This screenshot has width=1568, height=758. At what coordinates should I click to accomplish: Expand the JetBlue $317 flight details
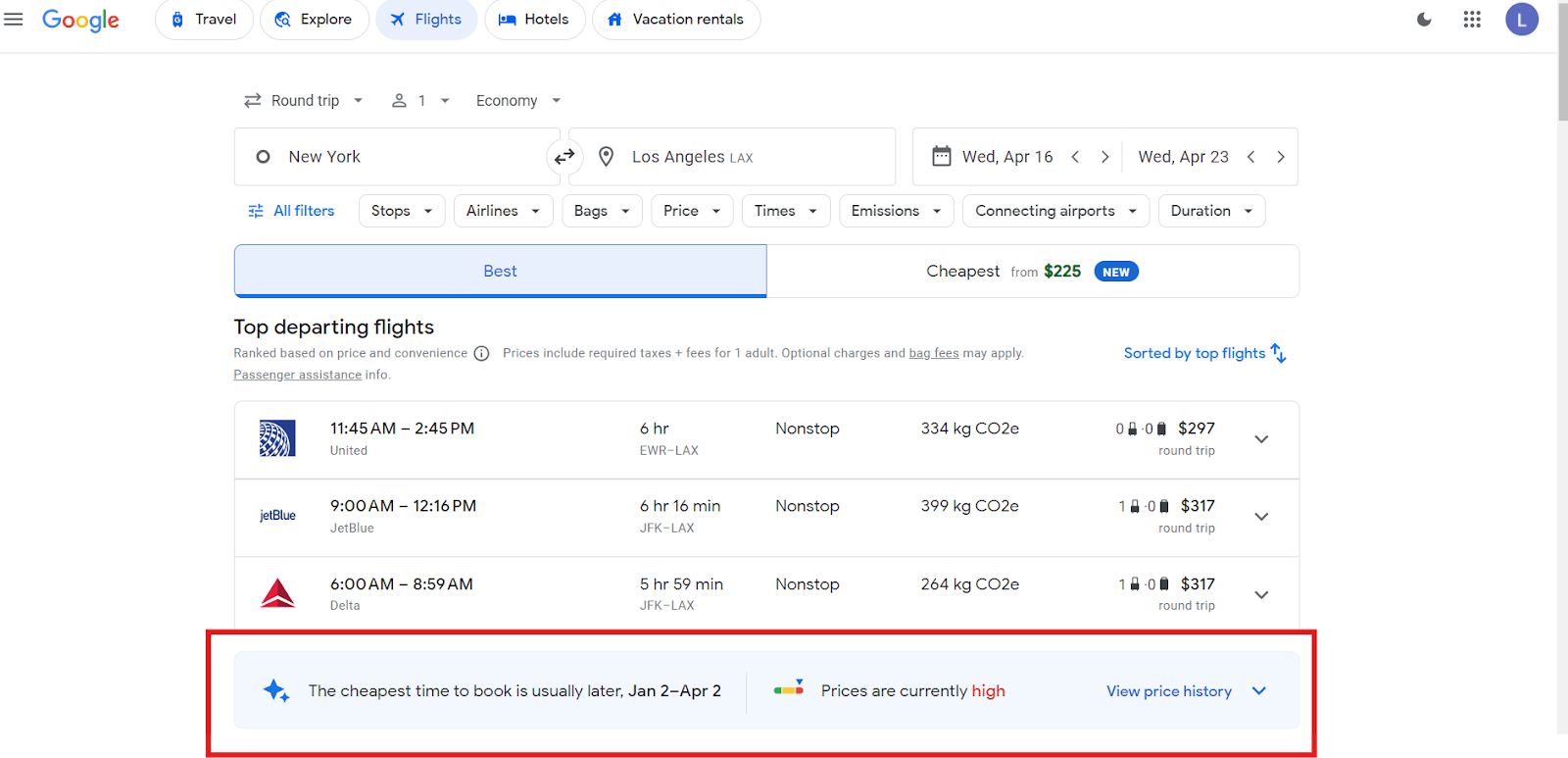(1261, 517)
